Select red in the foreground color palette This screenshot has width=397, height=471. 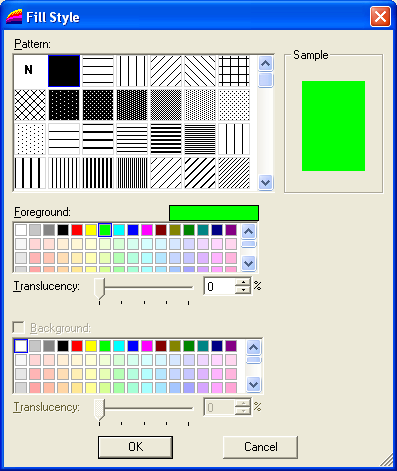(77, 230)
